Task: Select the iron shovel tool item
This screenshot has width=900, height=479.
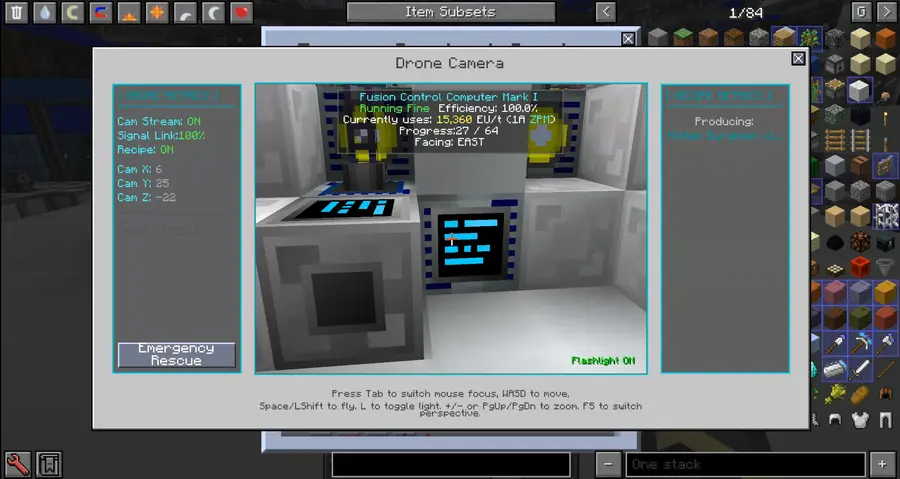Action: tap(835, 343)
